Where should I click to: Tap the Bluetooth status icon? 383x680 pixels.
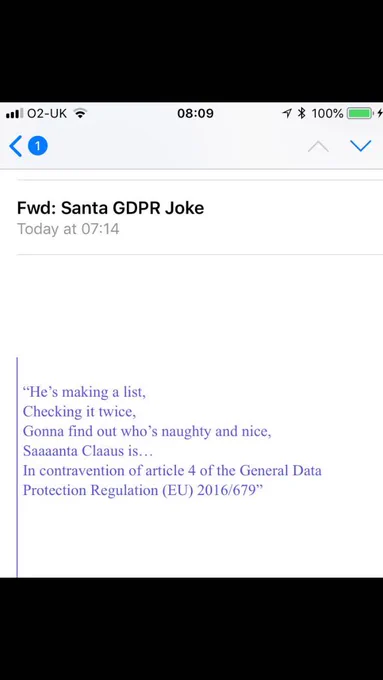pyautogui.click(x=301, y=114)
